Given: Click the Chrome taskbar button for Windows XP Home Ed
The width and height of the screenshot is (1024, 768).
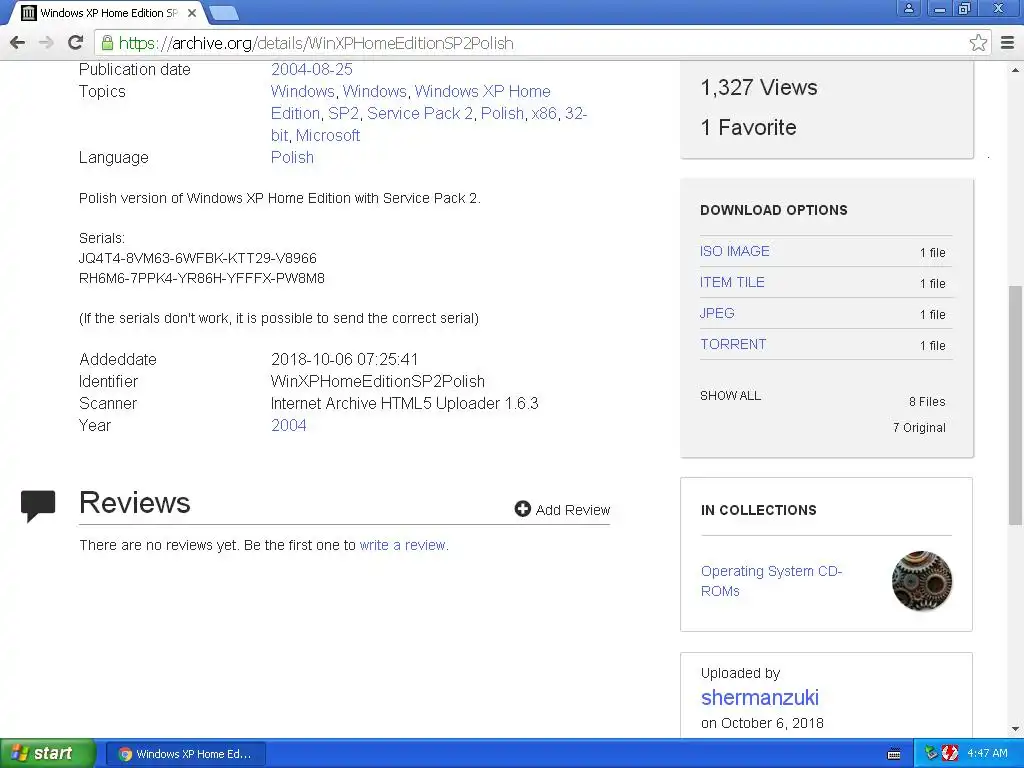Looking at the screenshot, I should click(185, 754).
